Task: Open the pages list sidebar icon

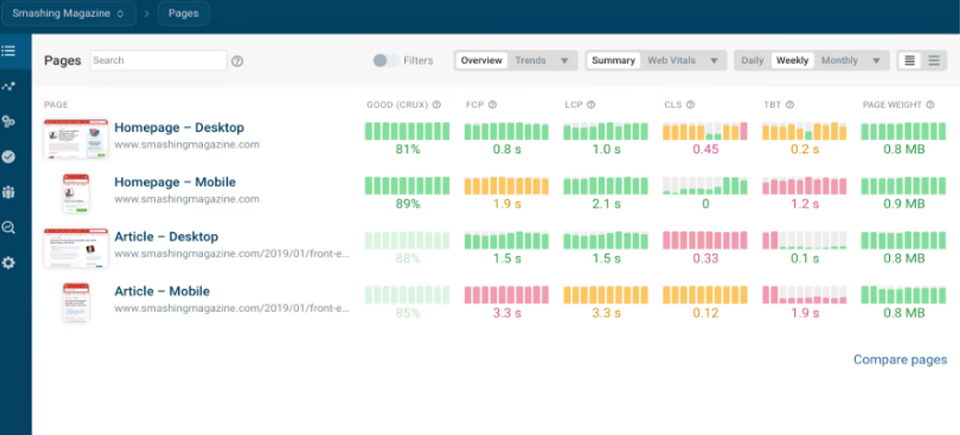Action: point(9,50)
